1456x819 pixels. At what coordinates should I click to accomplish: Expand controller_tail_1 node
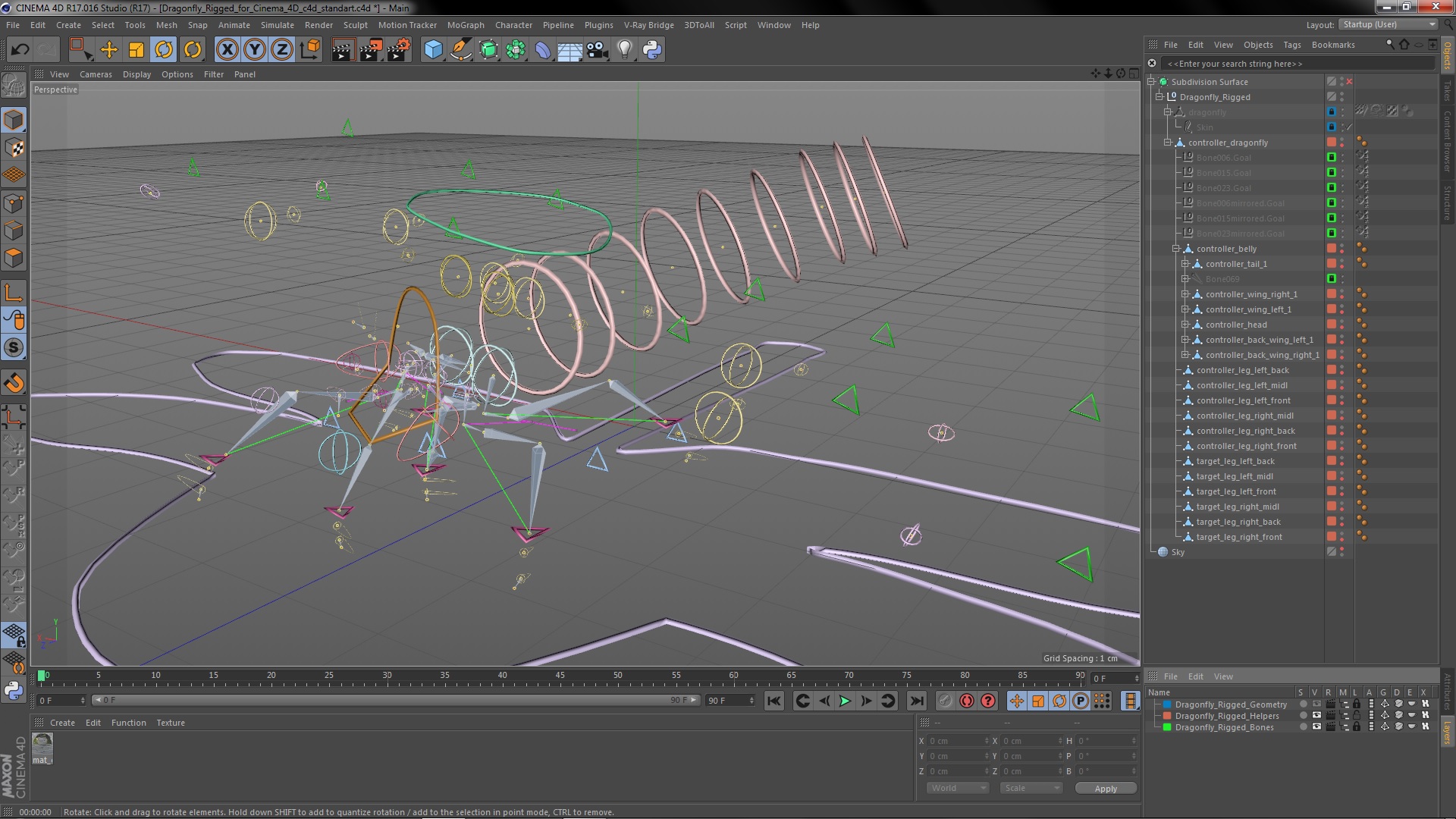click(1185, 264)
